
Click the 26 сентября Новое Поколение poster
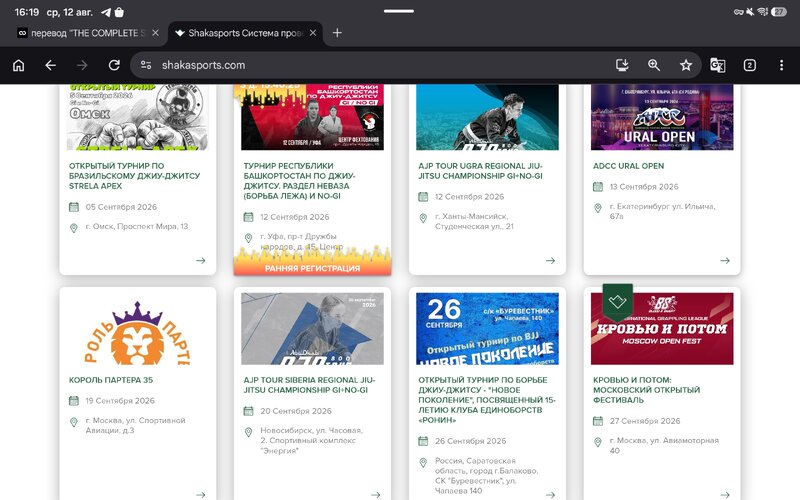click(x=487, y=329)
